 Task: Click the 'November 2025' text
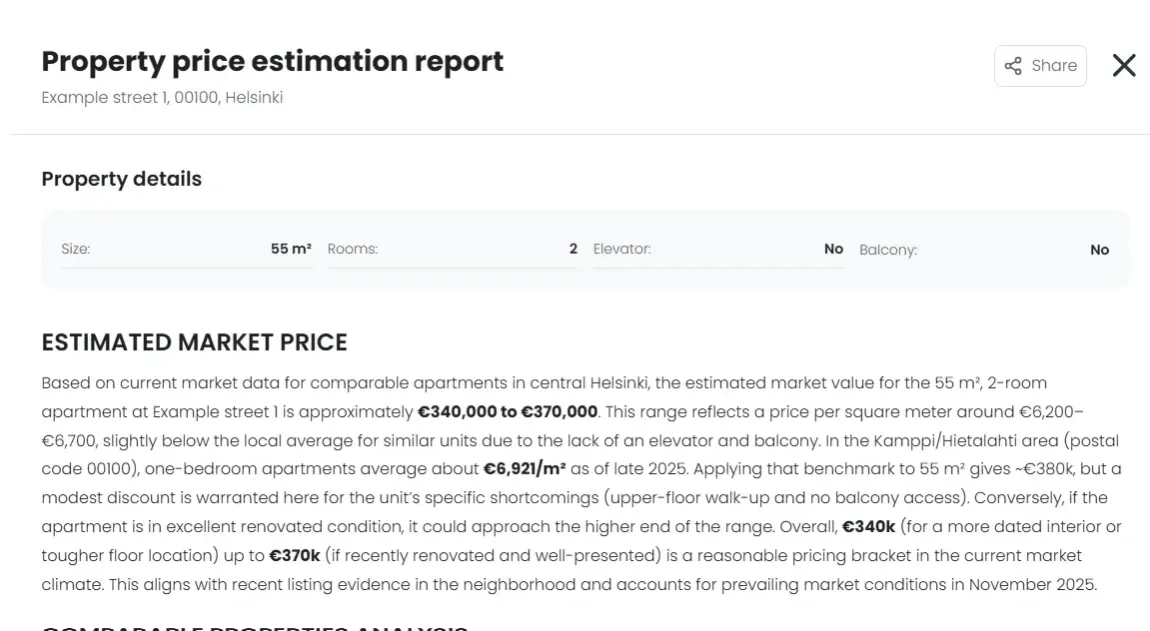[1031, 585]
